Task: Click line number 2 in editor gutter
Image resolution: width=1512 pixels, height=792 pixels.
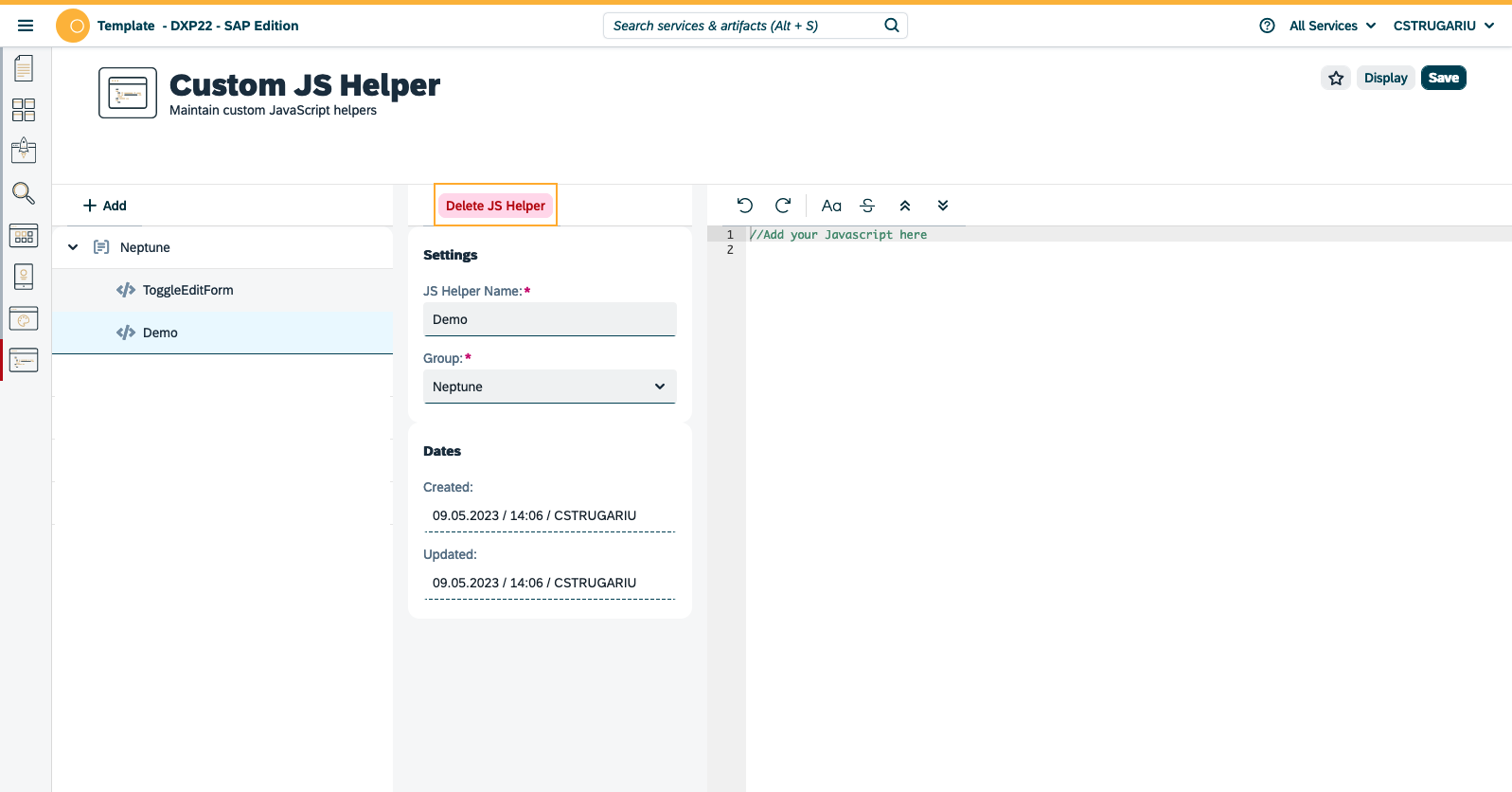Action: pyautogui.click(x=730, y=250)
